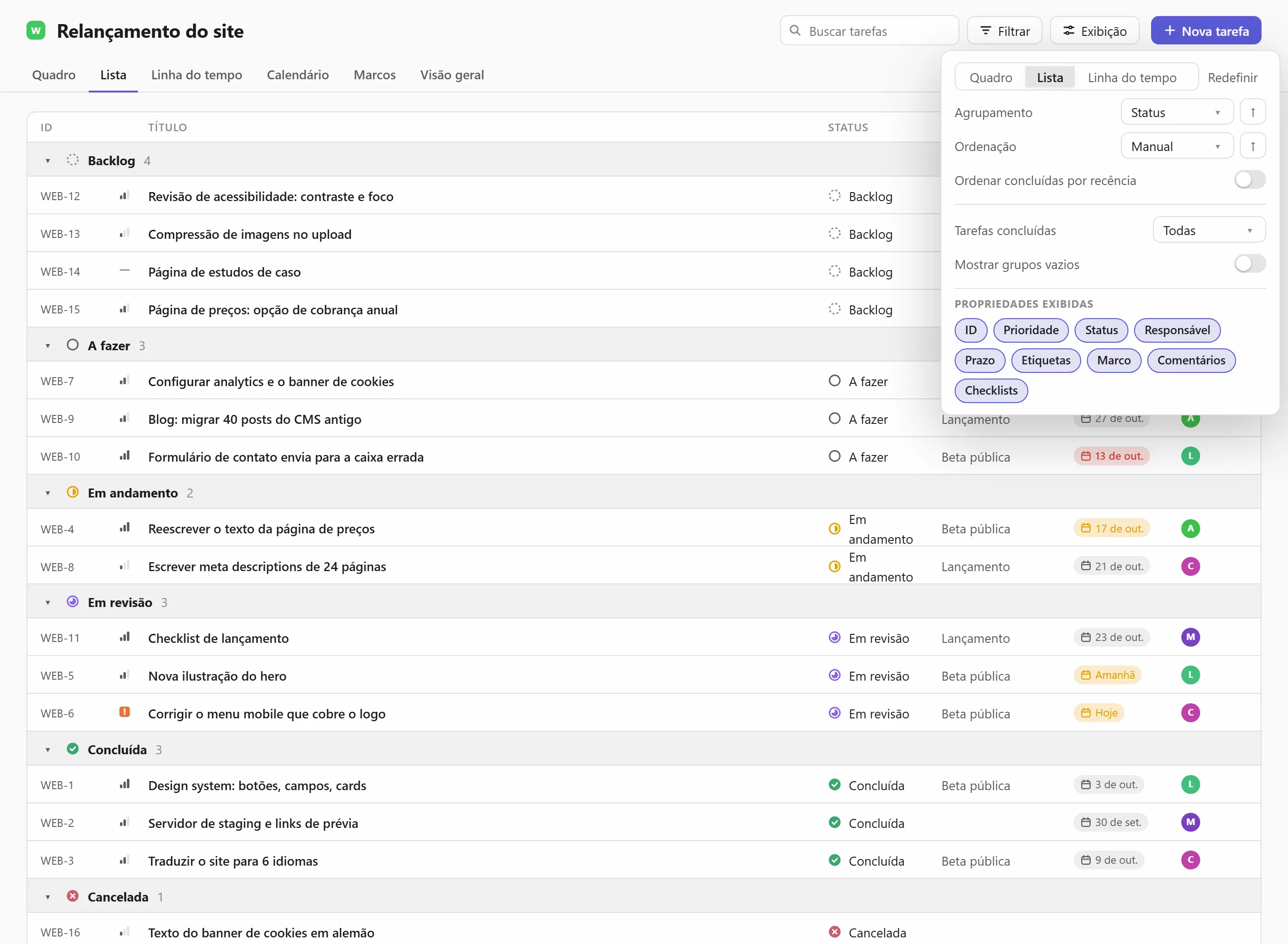Screen dimensions: 1288x944
Task: Click the overdue 13 de out. due date
Action: pos(1111,456)
